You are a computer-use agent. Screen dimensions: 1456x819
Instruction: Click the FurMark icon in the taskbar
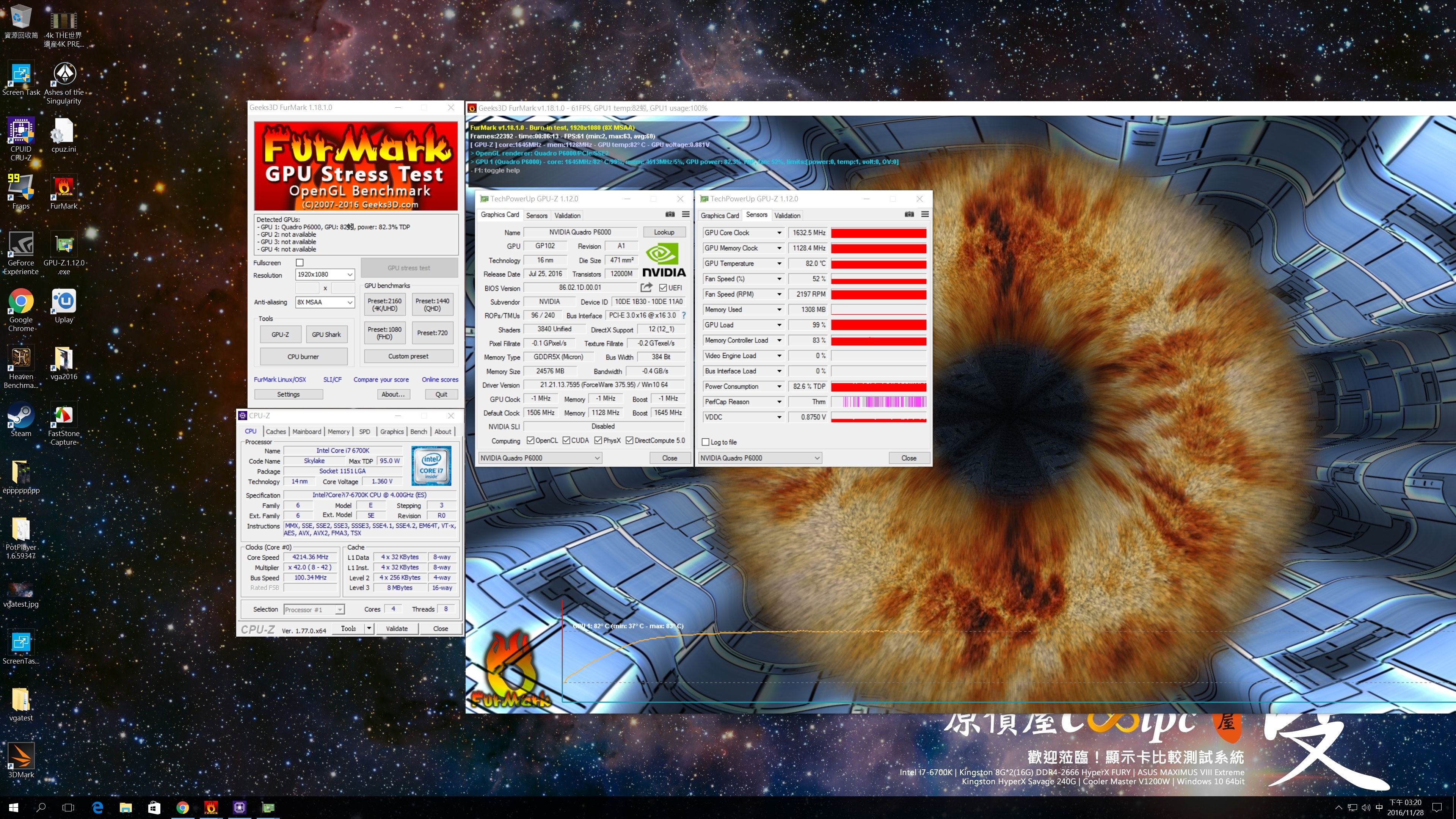pyautogui.click(x=211, y=807)
